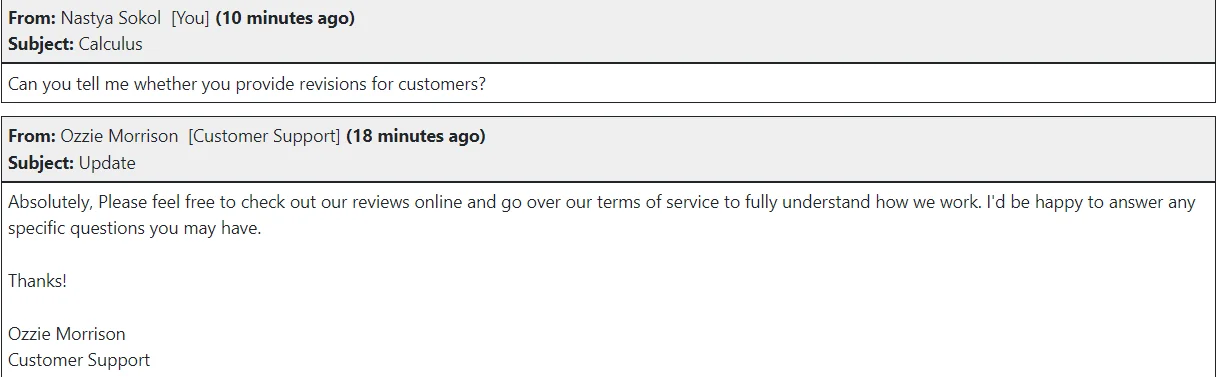The height and width of the screenshot is (377, 1216).
Task: Click the message asking about revisions for customers
Action: point(247,84)
